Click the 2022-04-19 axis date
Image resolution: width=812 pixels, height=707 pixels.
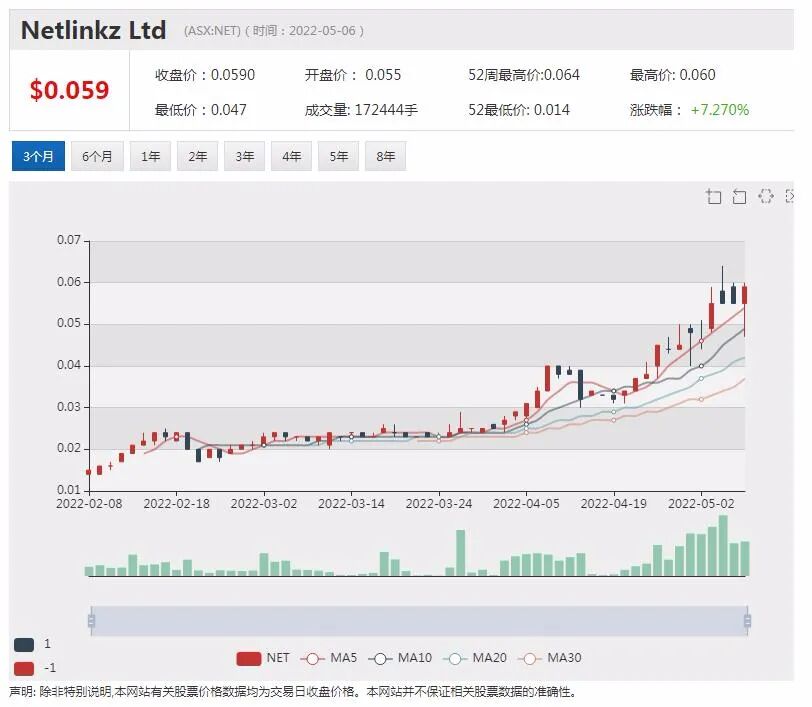[614, 504]
